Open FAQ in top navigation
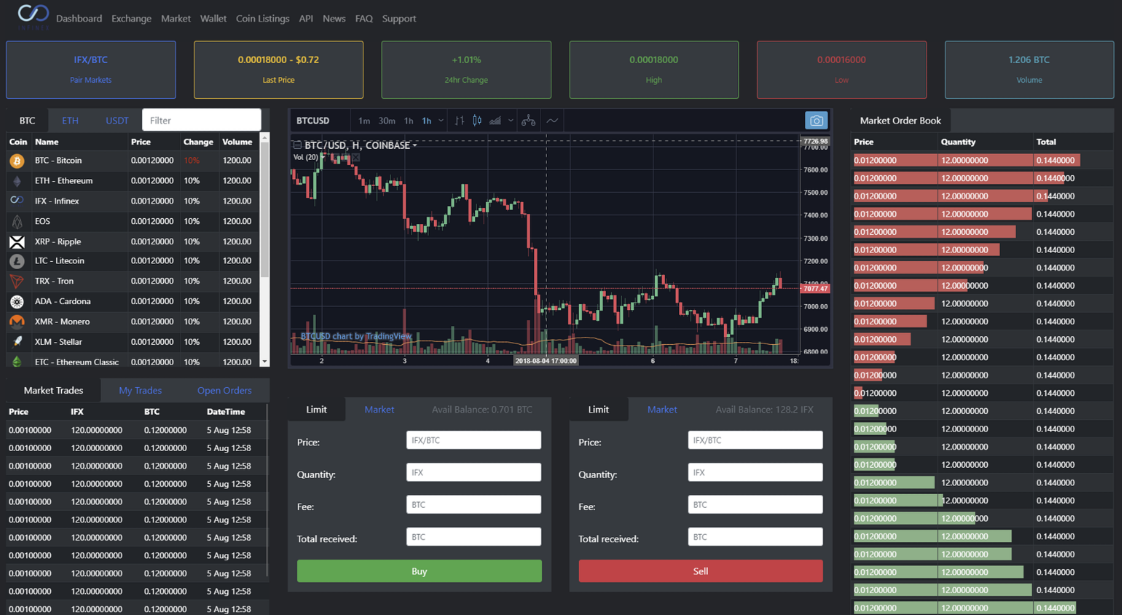 tap(364, 19)
